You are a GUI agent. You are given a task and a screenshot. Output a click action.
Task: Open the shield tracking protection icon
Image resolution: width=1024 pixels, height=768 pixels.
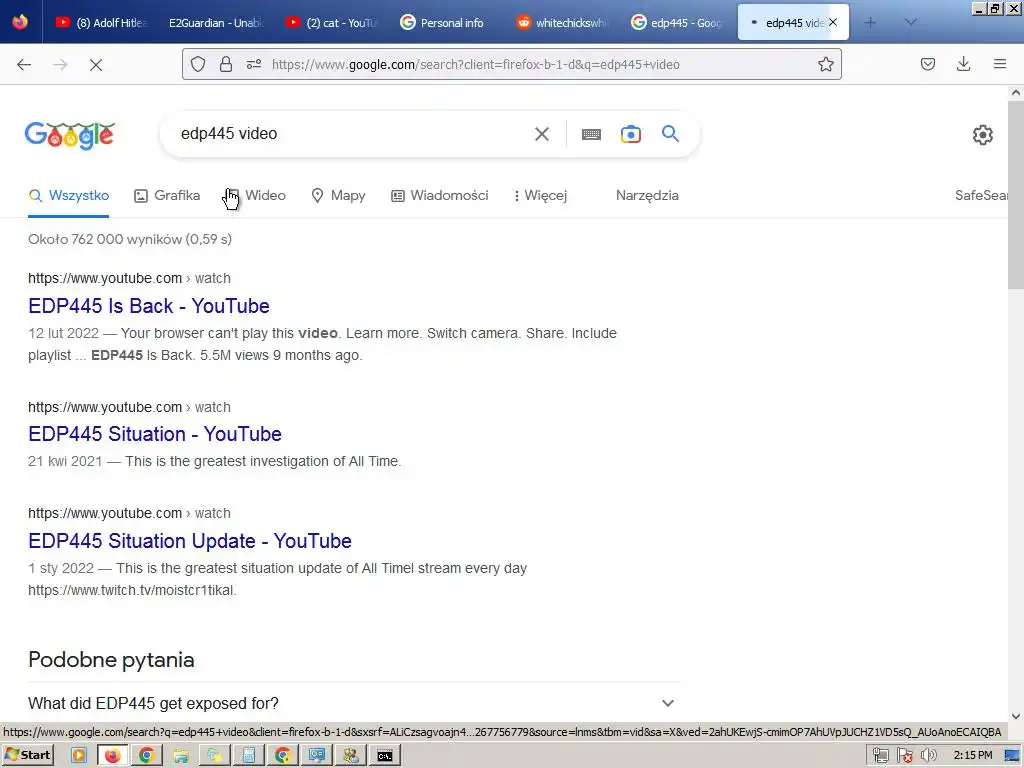198,64
